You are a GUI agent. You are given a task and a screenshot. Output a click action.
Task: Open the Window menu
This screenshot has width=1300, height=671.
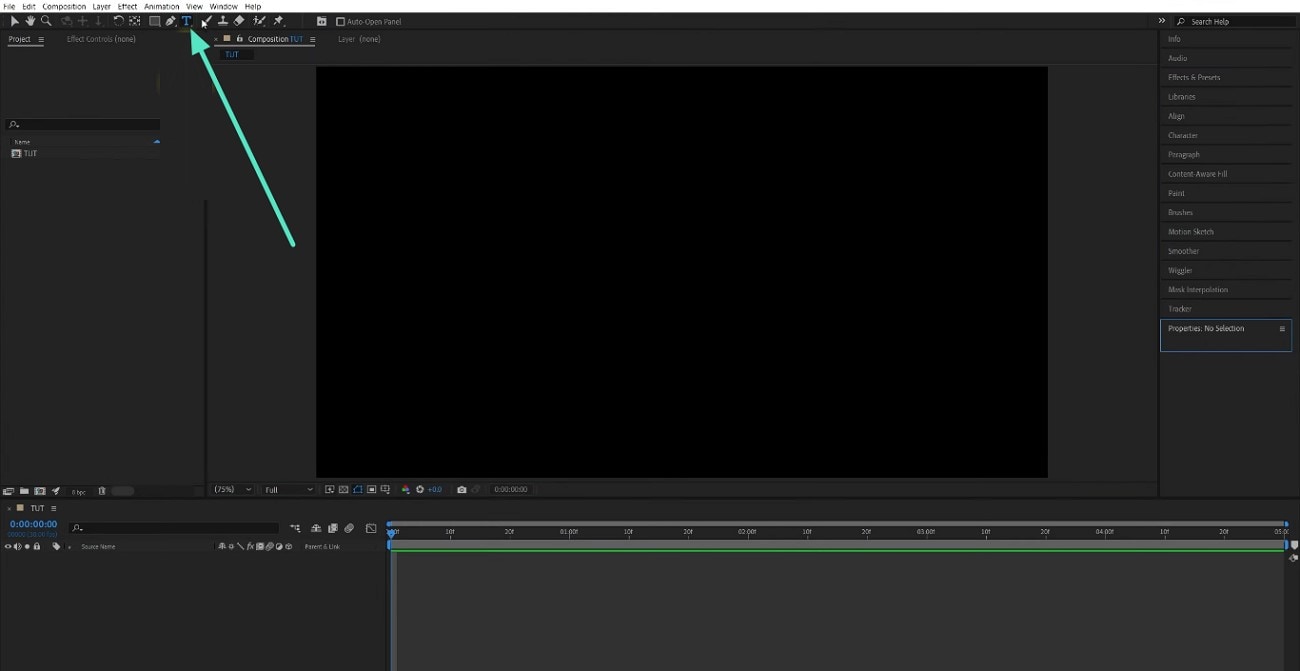coord(223,6)
